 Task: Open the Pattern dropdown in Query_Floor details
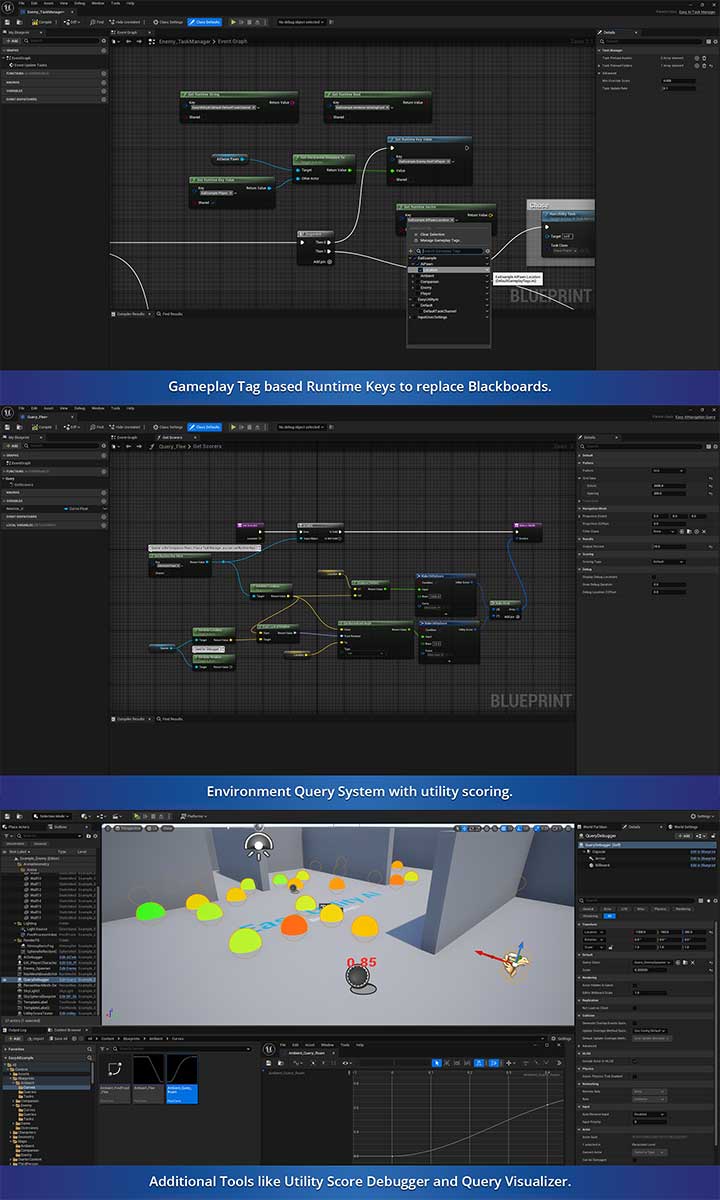pyautogui.click(x=668, y=470)
